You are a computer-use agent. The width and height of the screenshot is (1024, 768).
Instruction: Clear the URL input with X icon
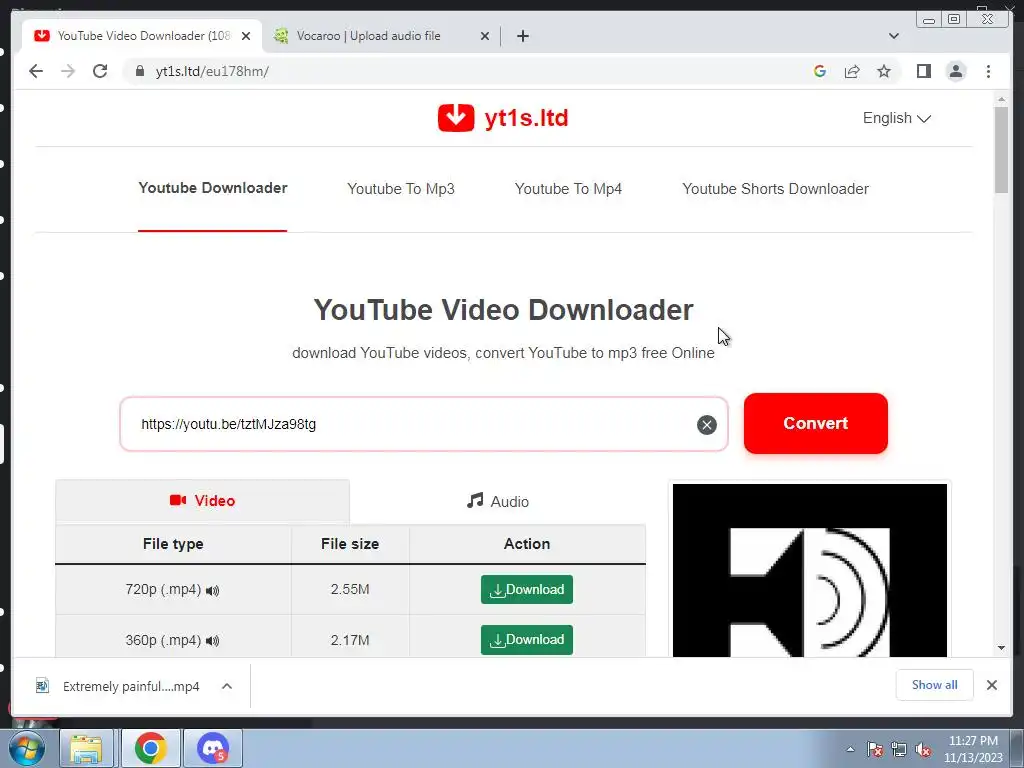click(x=707, y=425)
